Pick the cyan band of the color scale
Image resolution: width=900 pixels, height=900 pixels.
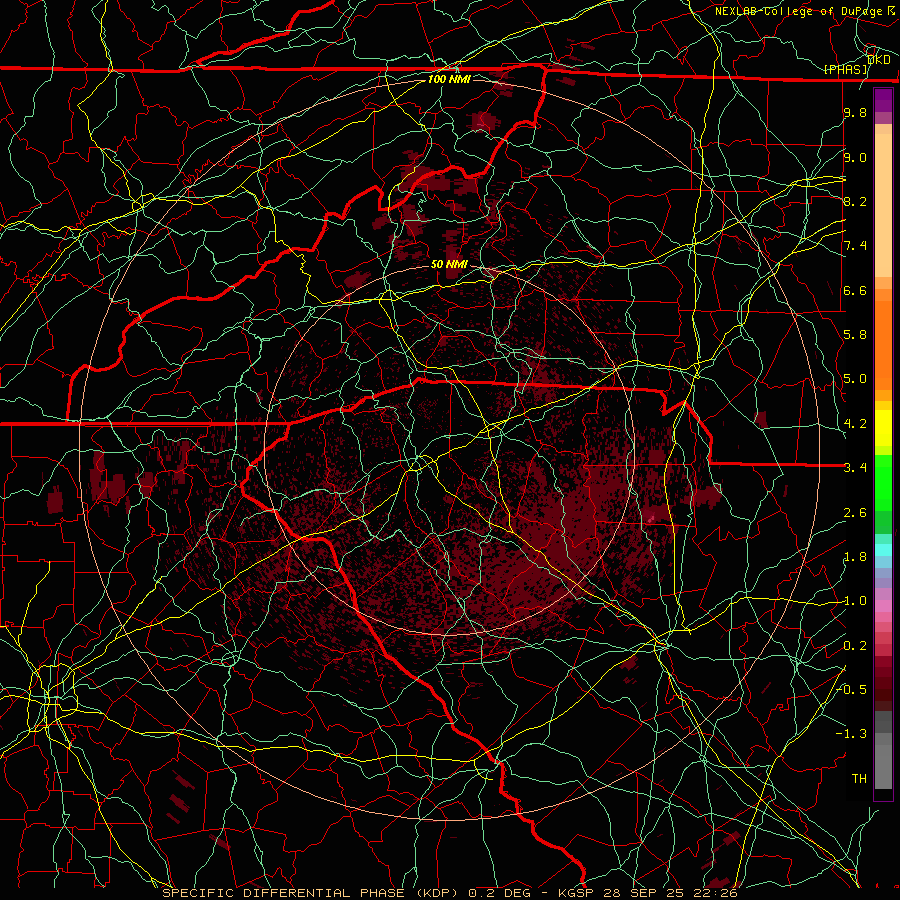coord(883,550)
